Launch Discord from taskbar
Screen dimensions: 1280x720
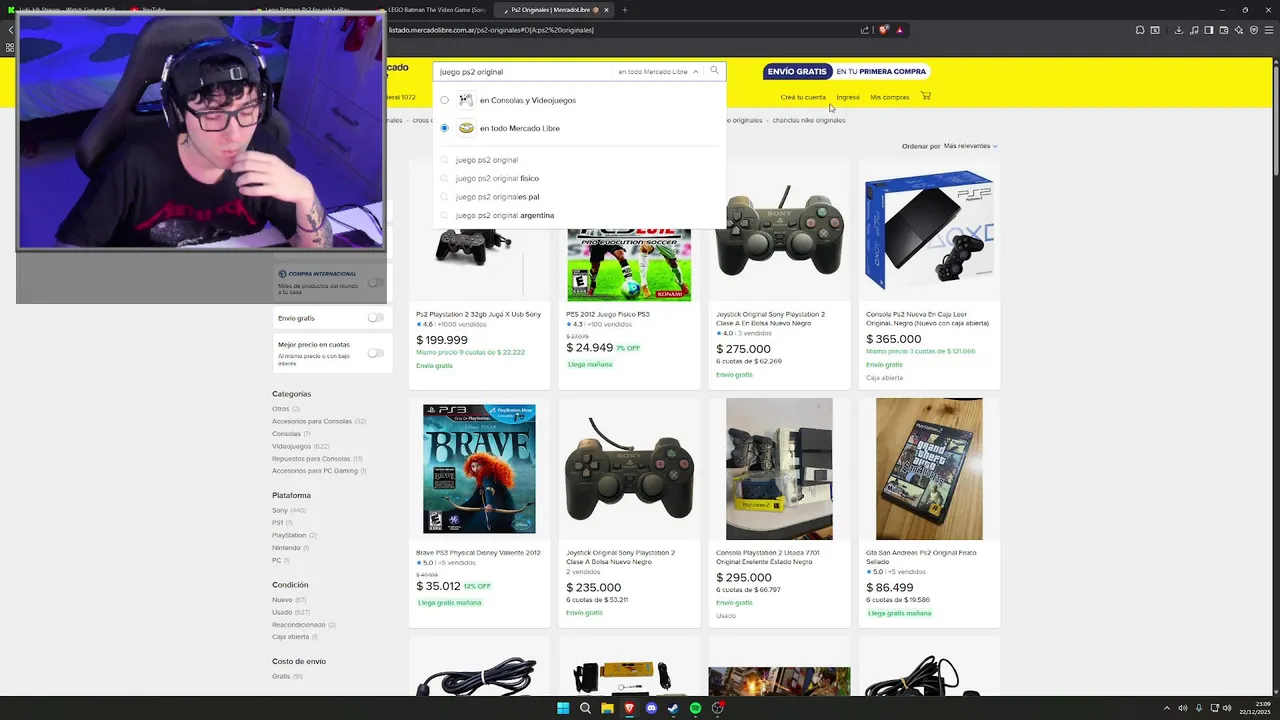(x=651, y=708)
